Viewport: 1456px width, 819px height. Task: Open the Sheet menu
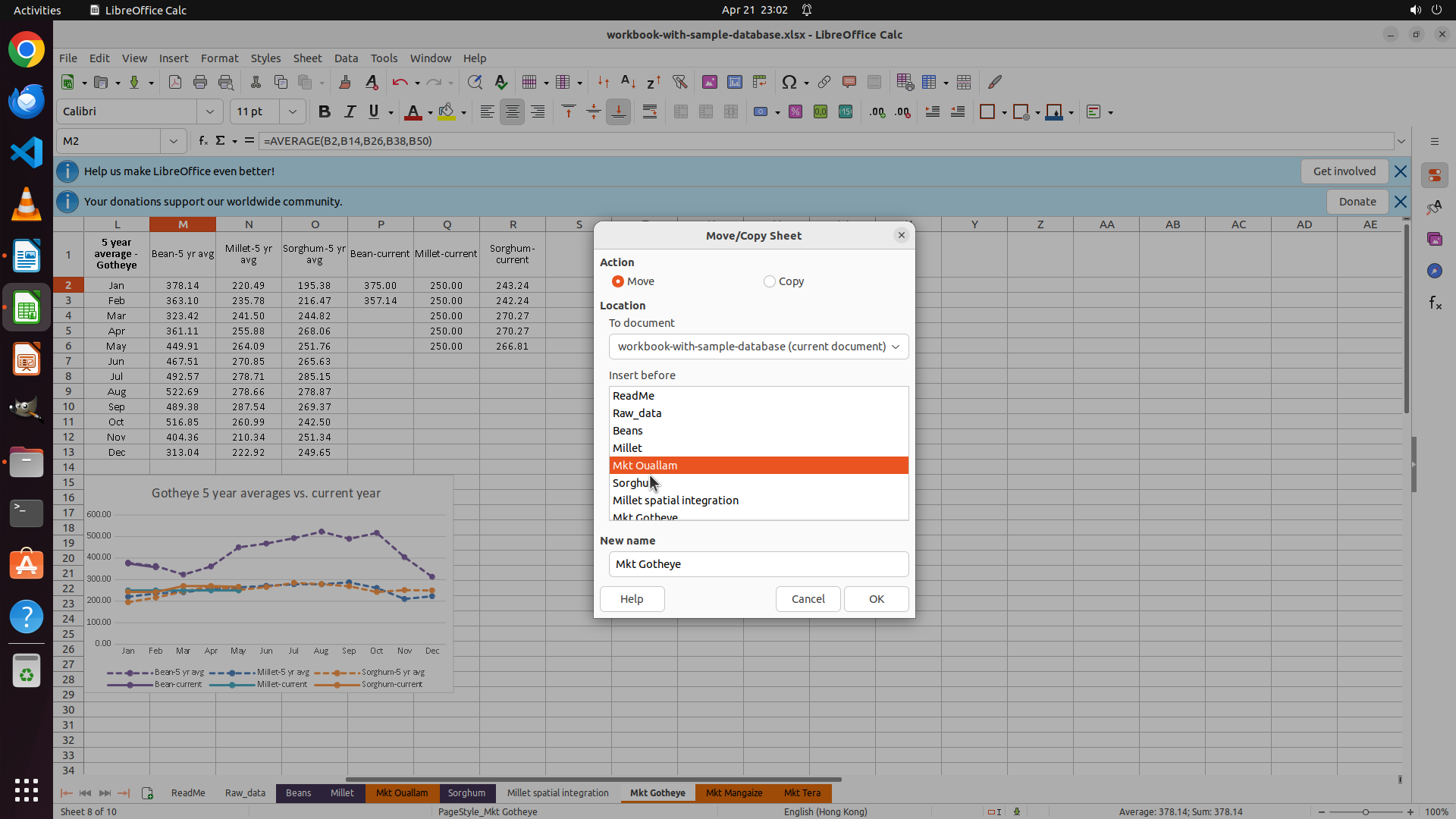pos(307,58)
